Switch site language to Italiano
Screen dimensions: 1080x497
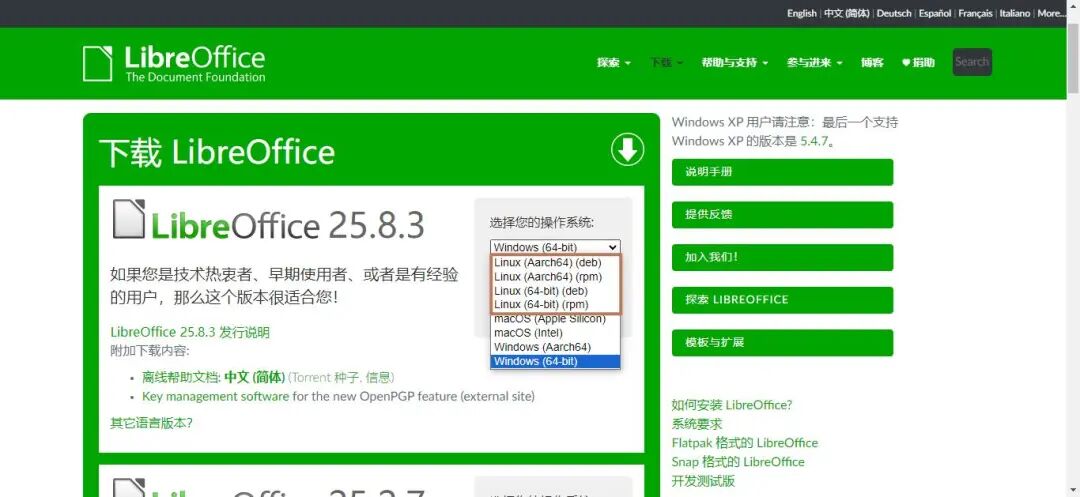[1015, 13]
